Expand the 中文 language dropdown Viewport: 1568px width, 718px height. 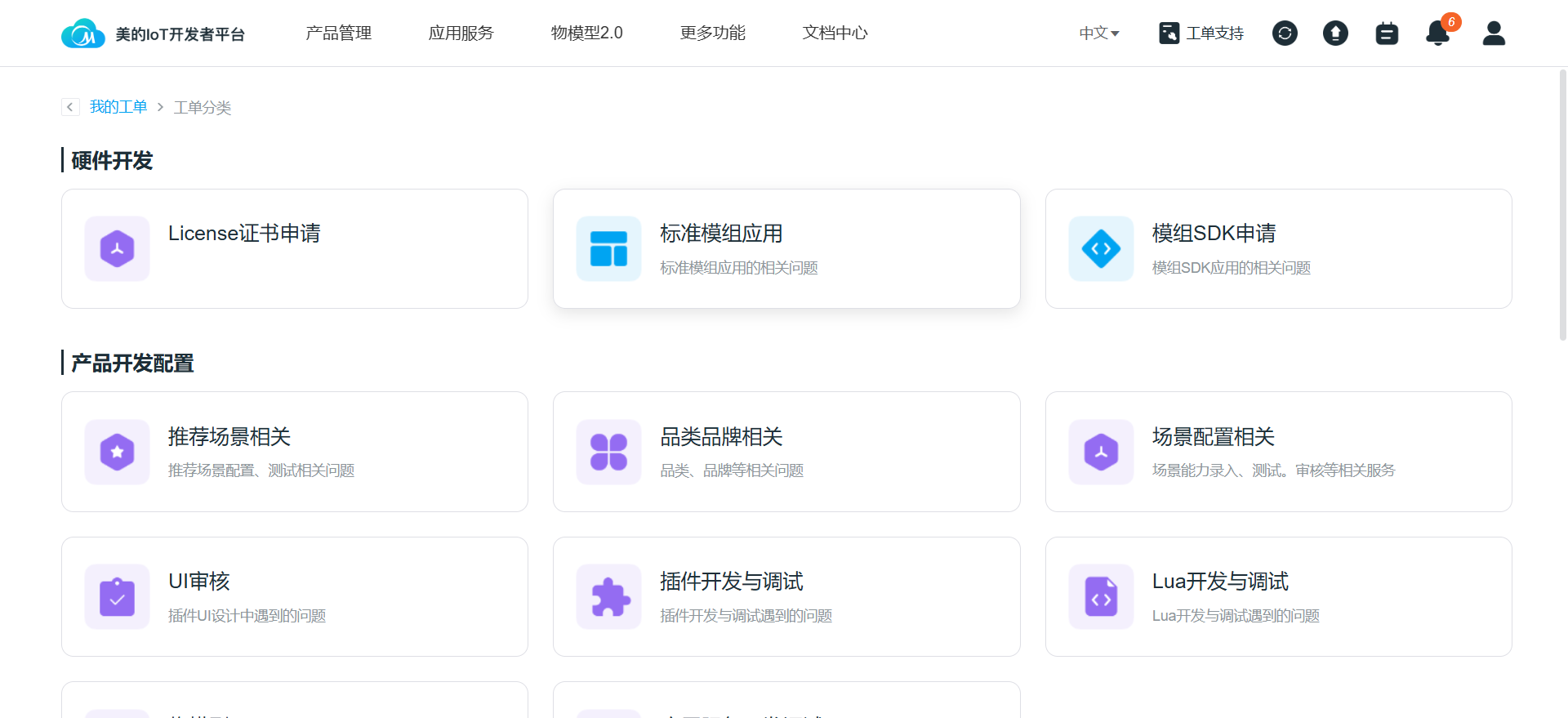click(1098, 33)
